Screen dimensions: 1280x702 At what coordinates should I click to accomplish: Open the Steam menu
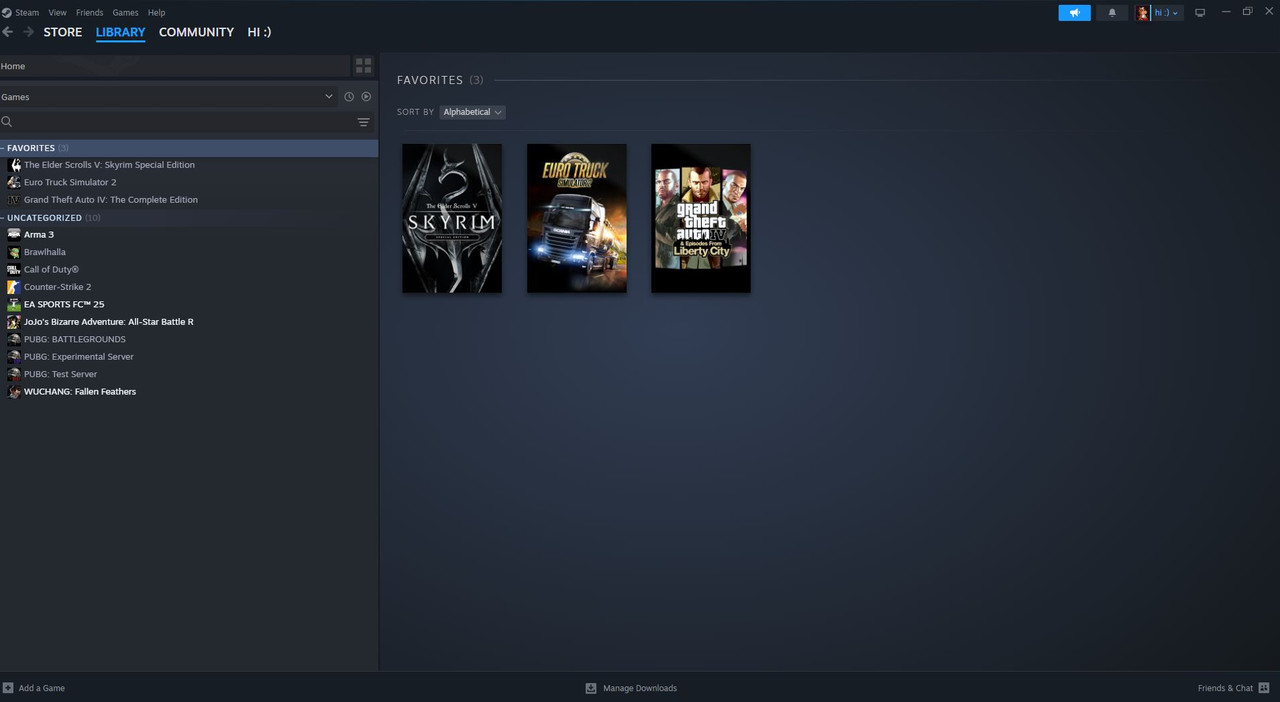pyautogui.click(x=27, y=13)
